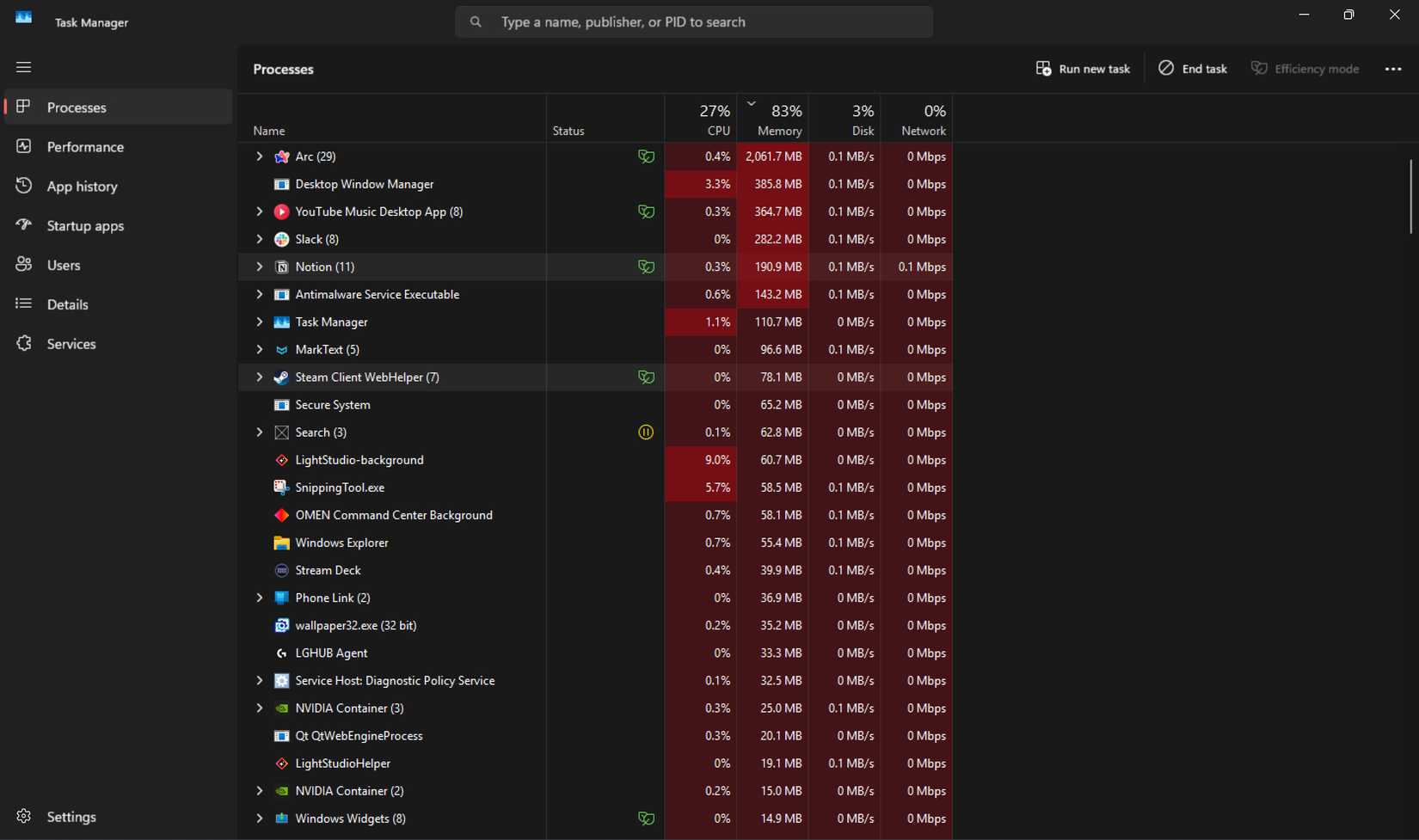
Task: Toggle Efficiency mode for the selected process
Action: [x=1305, y=68]
